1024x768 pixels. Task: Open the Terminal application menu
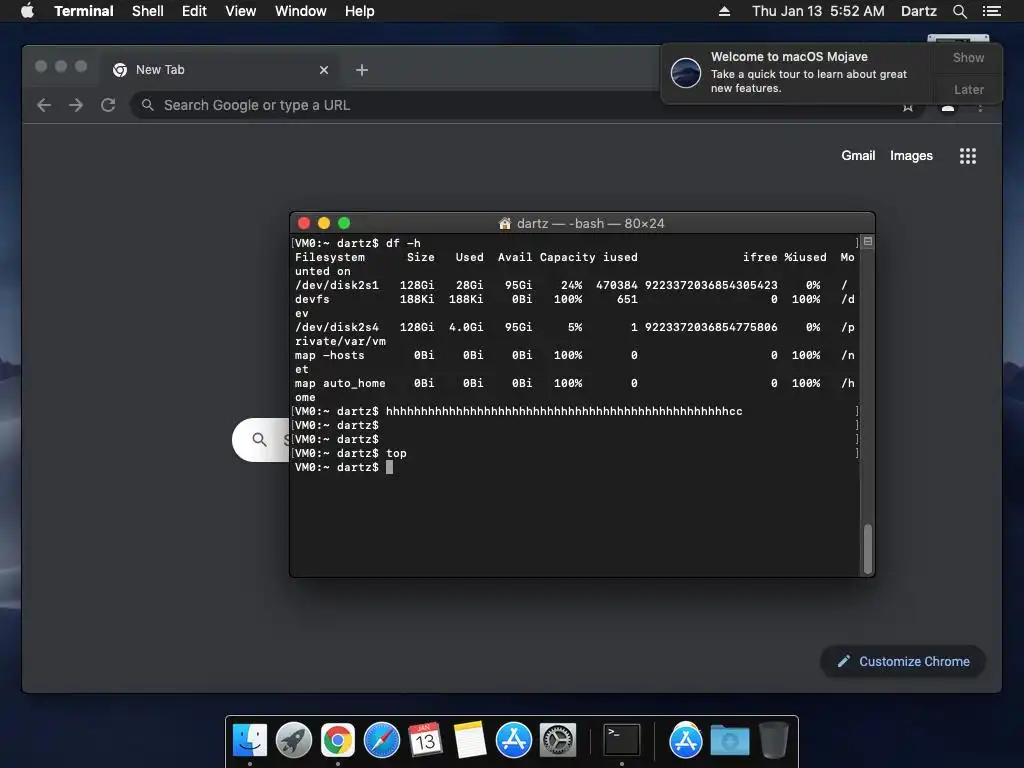[x=84, y=11]
